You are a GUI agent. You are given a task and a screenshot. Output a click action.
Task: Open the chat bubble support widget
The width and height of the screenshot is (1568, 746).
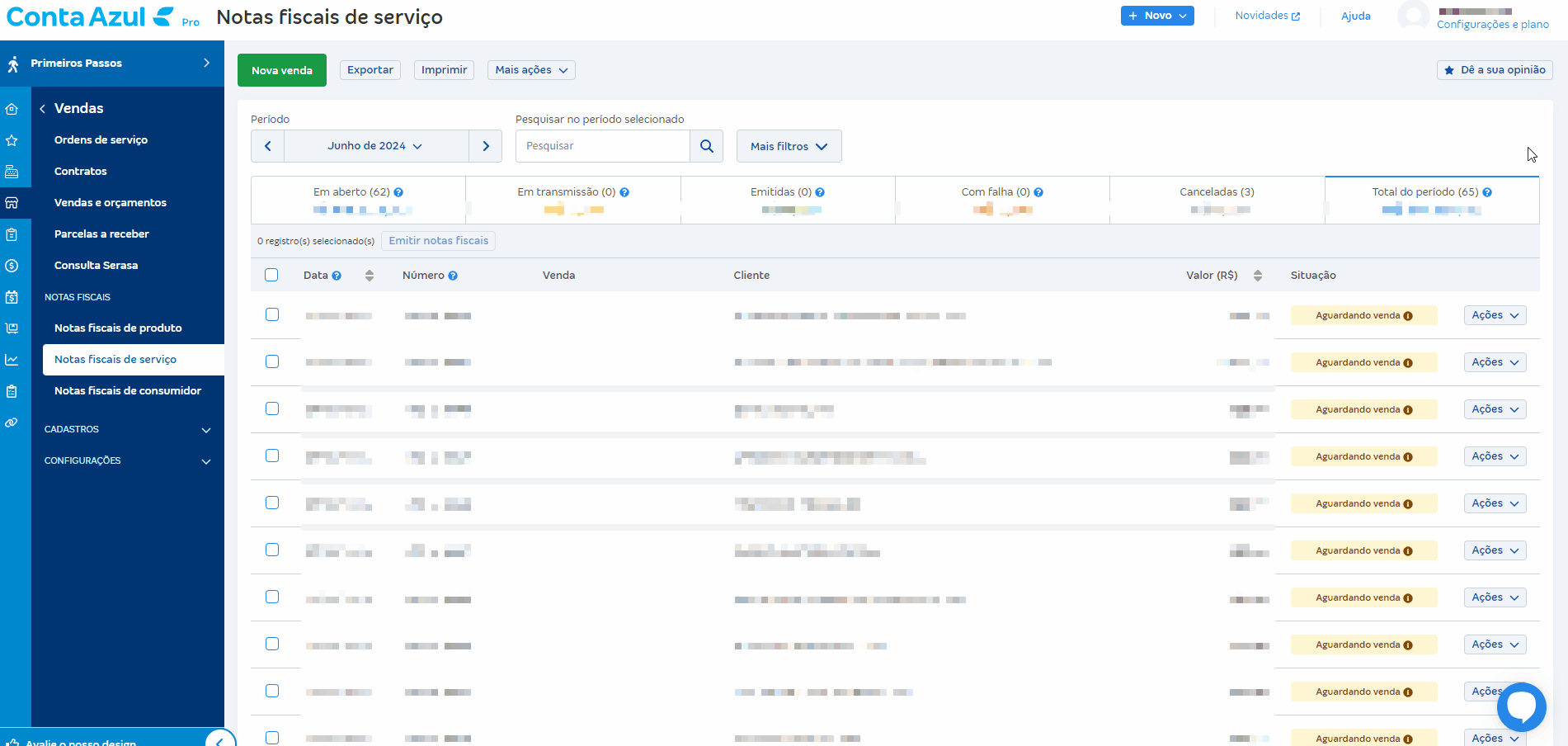pyautogui.click(x=1522, y=706)
